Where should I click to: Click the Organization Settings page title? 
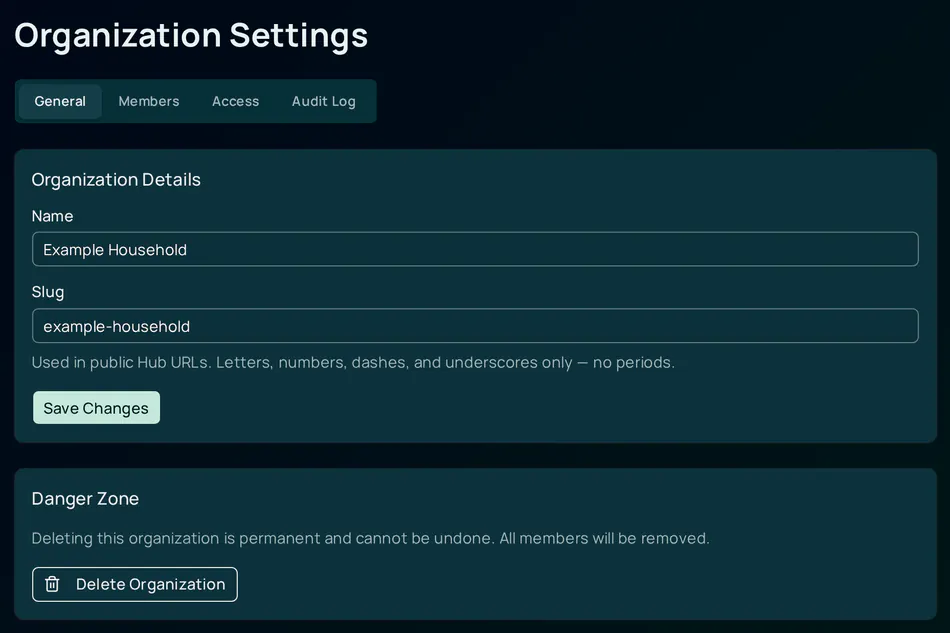click(191, 35)
